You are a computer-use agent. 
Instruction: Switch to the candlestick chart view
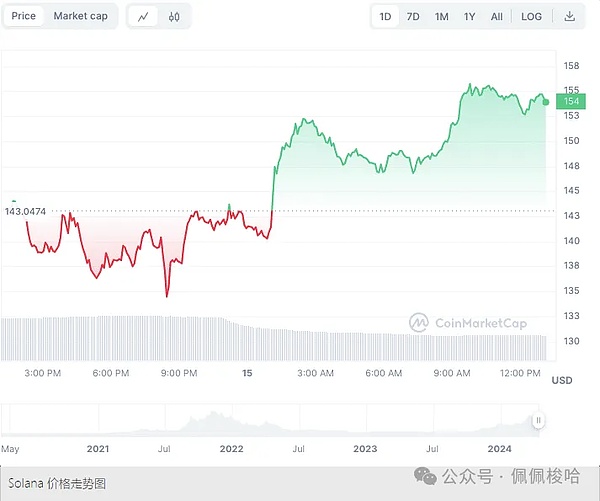tap(174, 16)
